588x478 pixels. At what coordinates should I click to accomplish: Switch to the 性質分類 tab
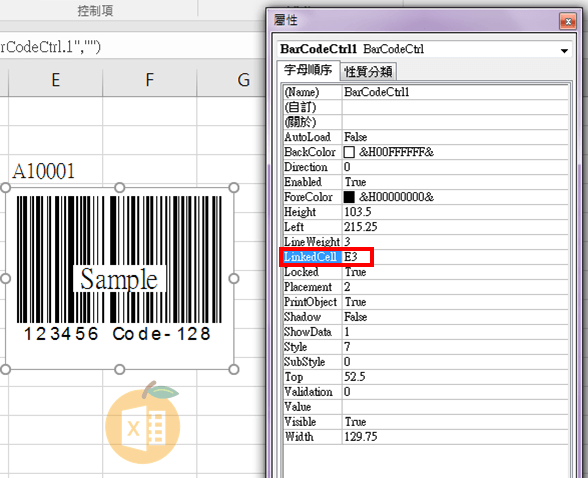[368, 71]
